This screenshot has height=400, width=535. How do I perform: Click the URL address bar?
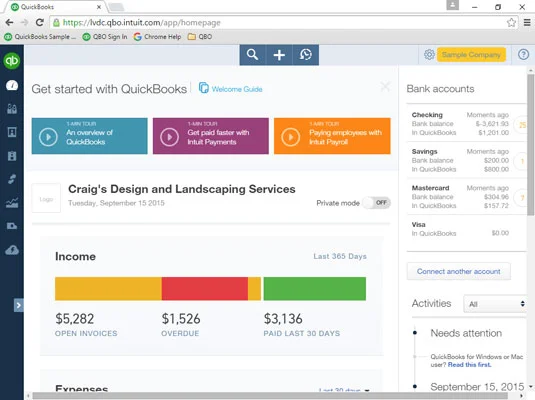pyautogui.click(x=284, y=23)
